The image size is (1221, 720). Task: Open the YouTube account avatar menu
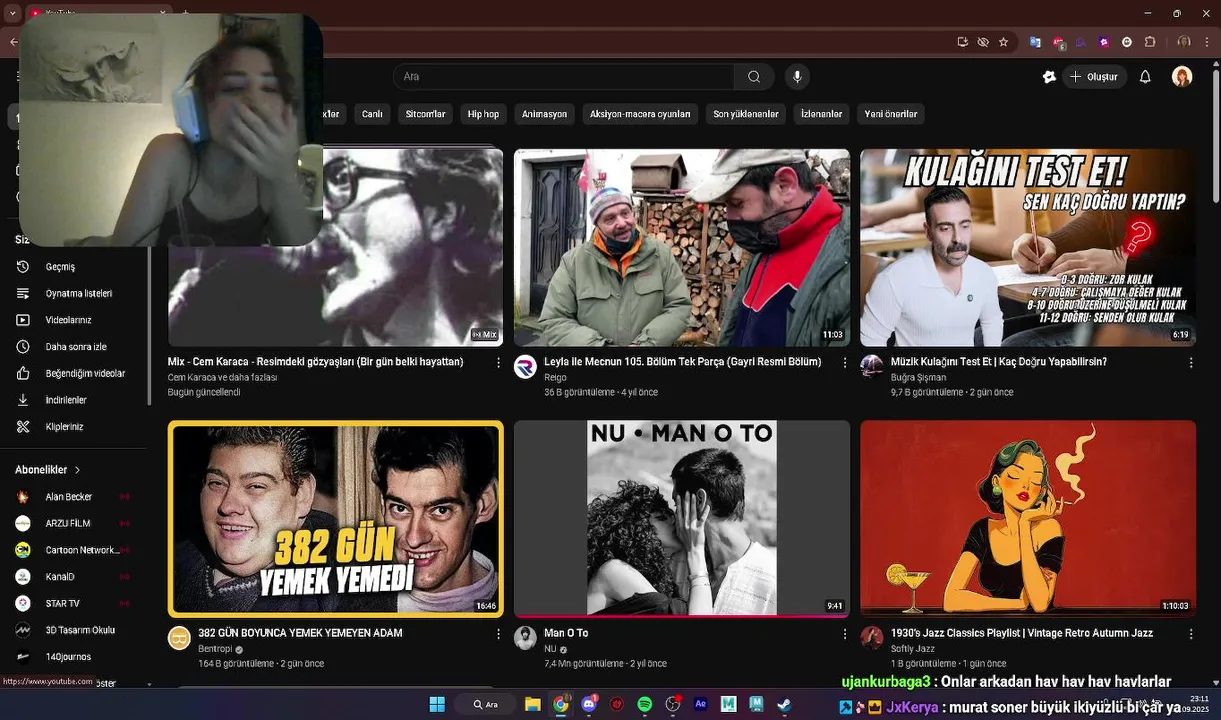point(1182,77)
